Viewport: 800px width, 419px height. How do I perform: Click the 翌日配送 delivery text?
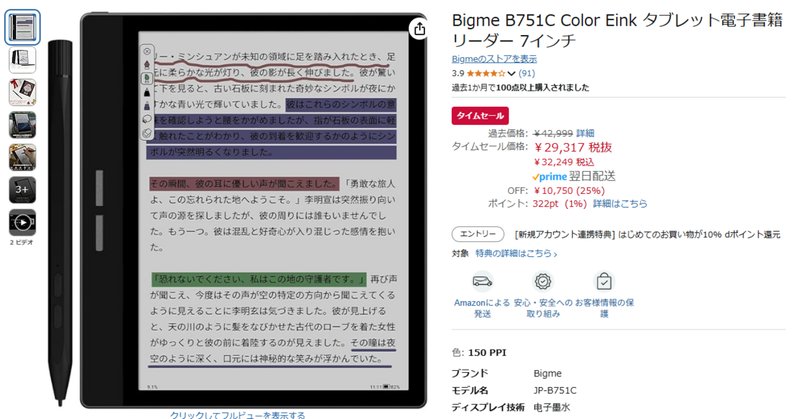point(592,177)
